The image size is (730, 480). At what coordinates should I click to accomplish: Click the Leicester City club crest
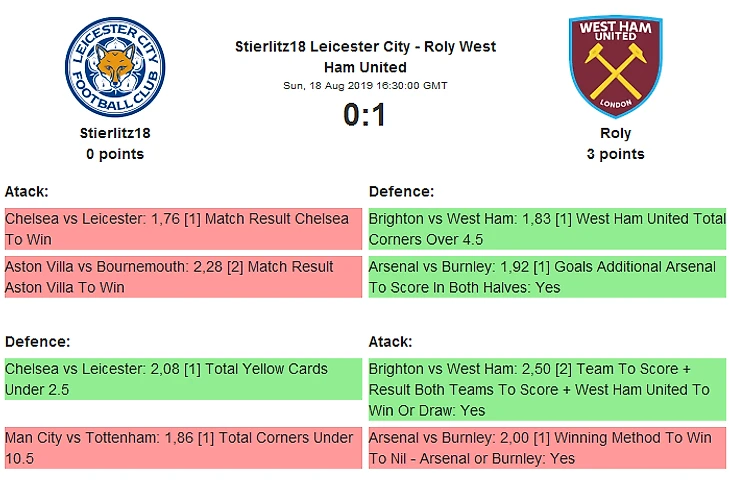(x=115, y=67)
